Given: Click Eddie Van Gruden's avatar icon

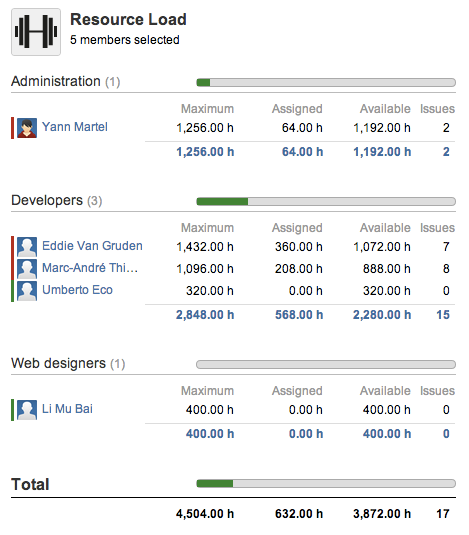Looking at the screenshot, I should click(27, 247).
